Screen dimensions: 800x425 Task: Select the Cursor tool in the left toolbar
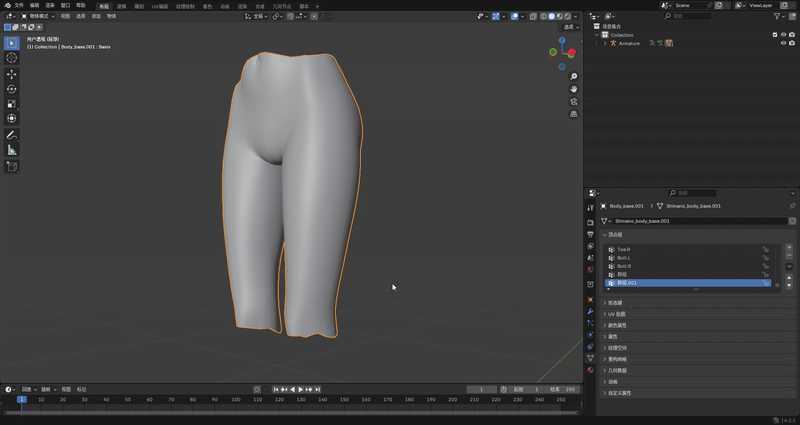tap(12, 58)
